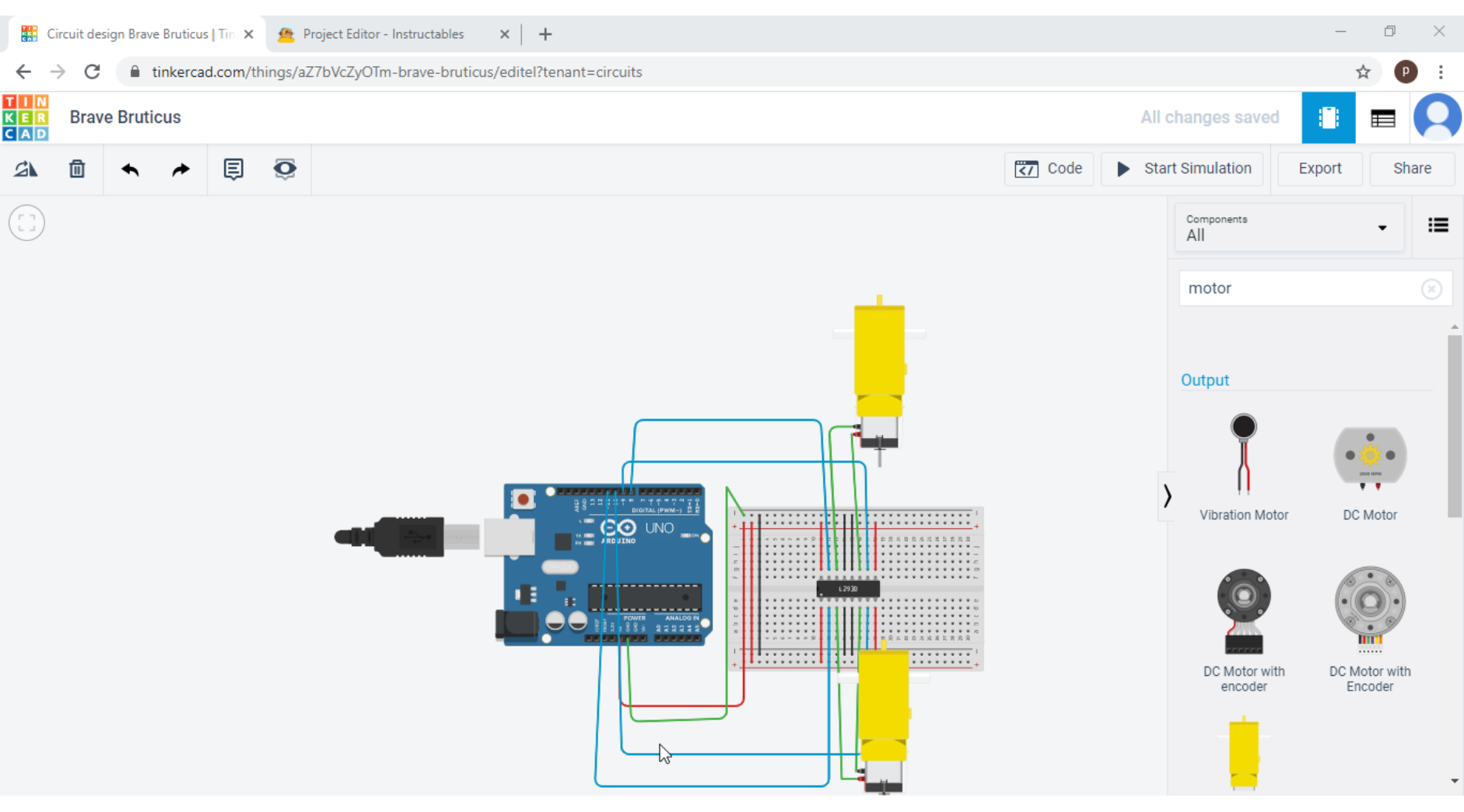Screen dimensions: 1464x812
Task: Go back in browser
Action: pos(23,72)
